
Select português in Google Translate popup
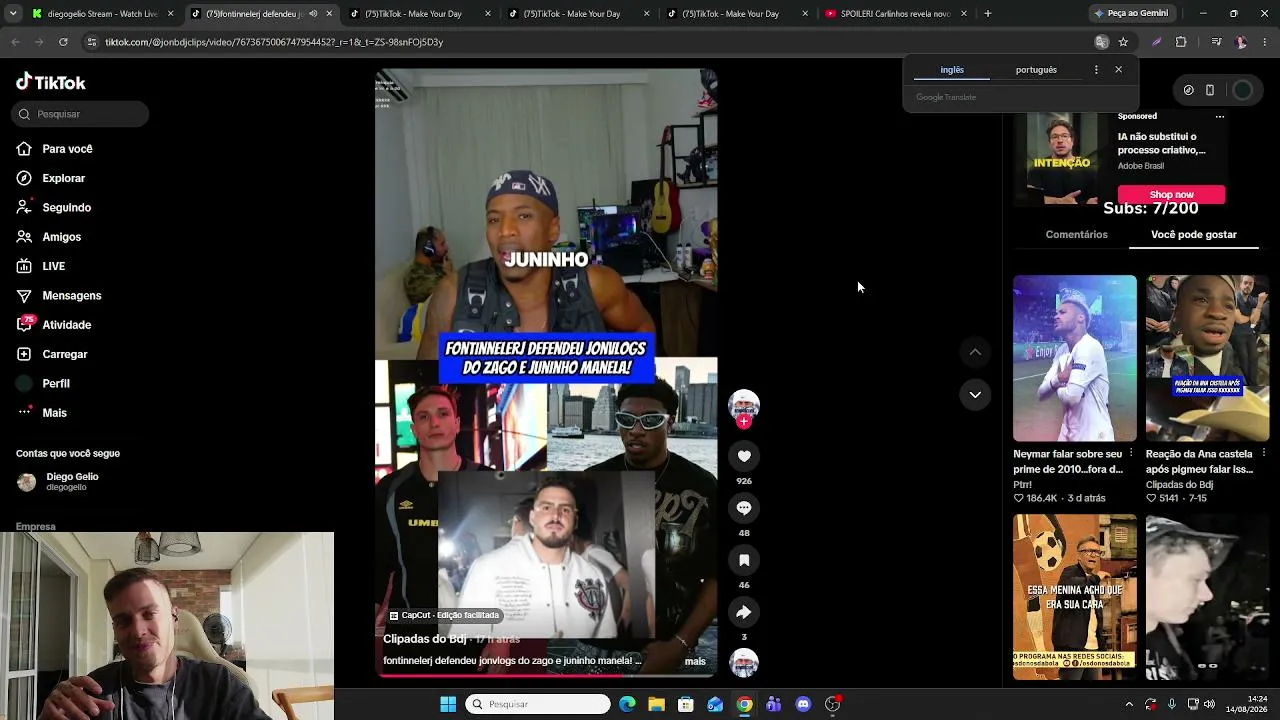point(1036,70)
